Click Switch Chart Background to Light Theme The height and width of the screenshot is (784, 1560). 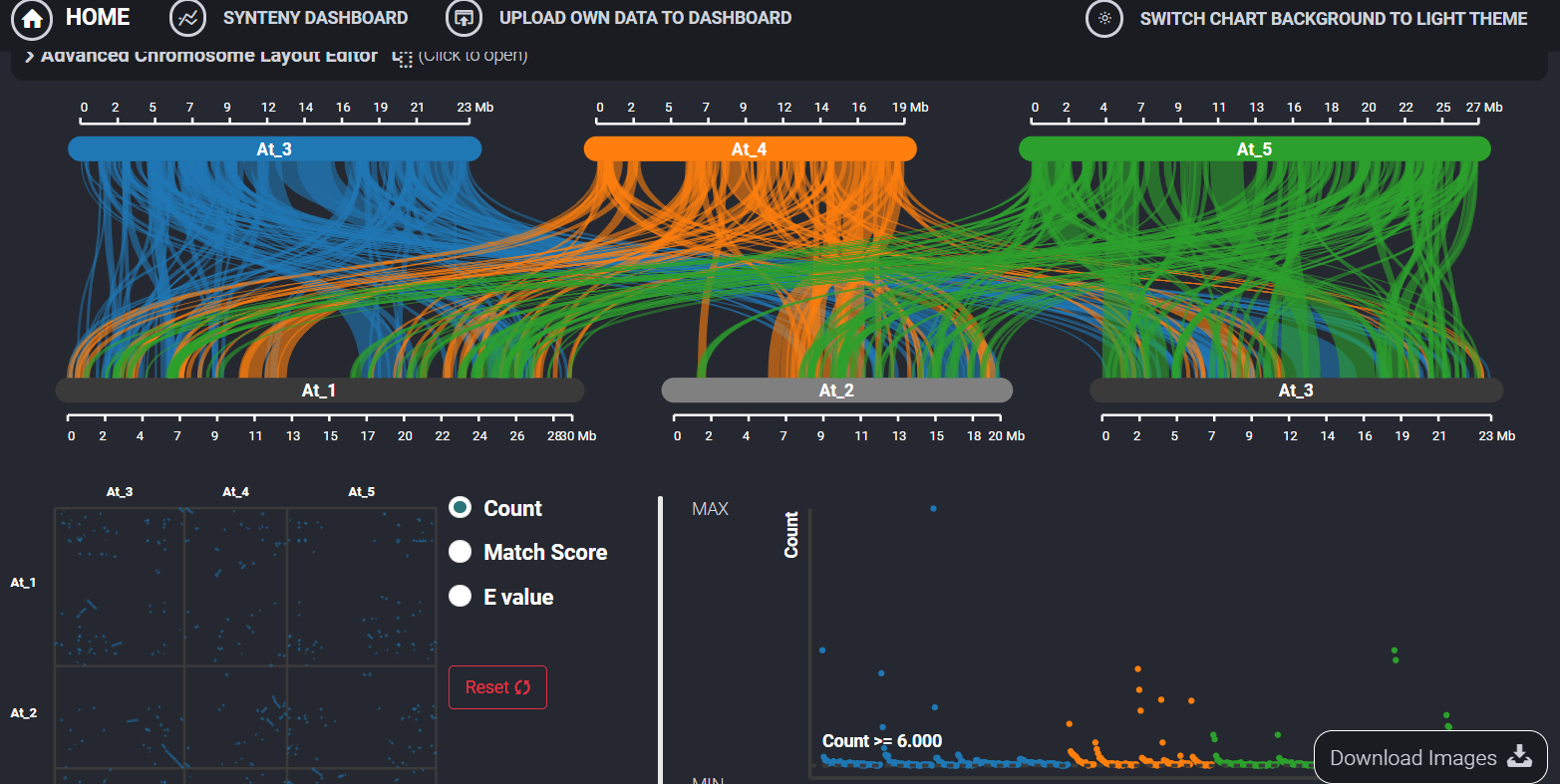pos(1334,18)
